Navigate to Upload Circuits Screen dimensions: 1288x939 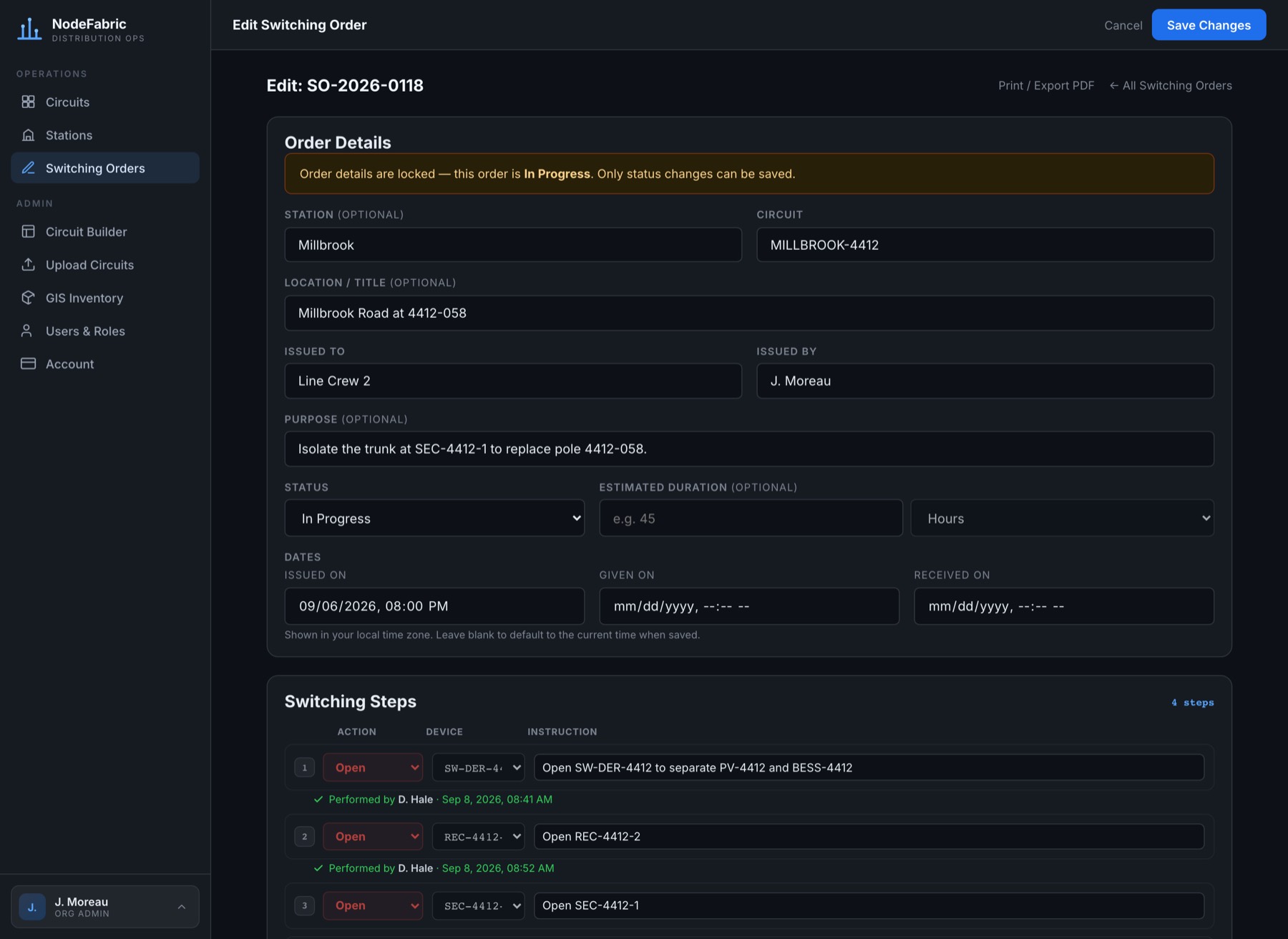105,264
